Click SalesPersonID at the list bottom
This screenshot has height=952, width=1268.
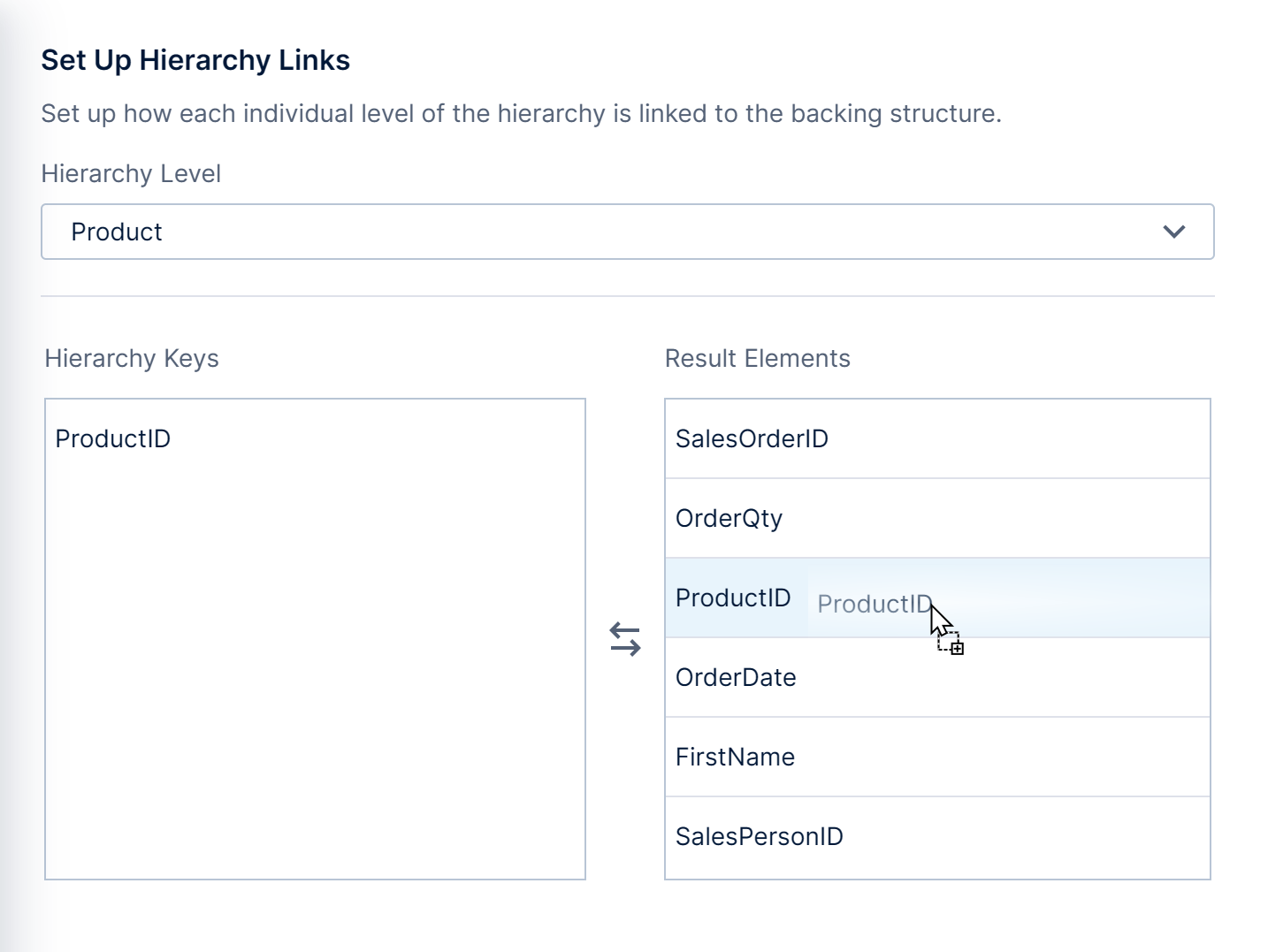[760, 836]
